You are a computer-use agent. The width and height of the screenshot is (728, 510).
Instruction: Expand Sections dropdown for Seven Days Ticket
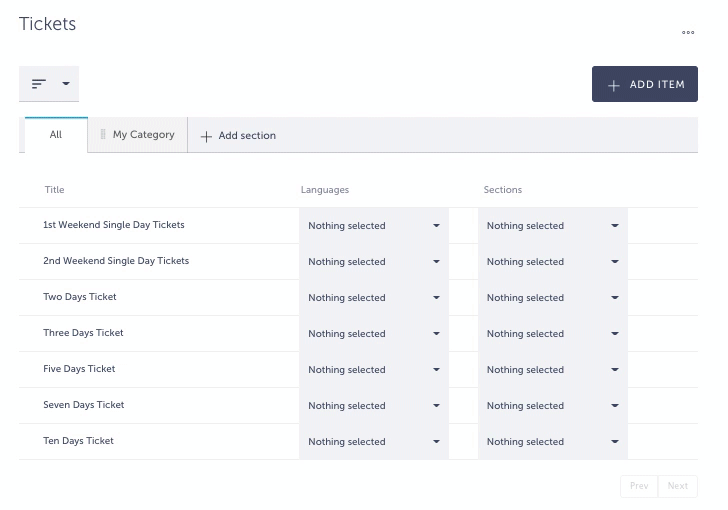pos(552,405)
